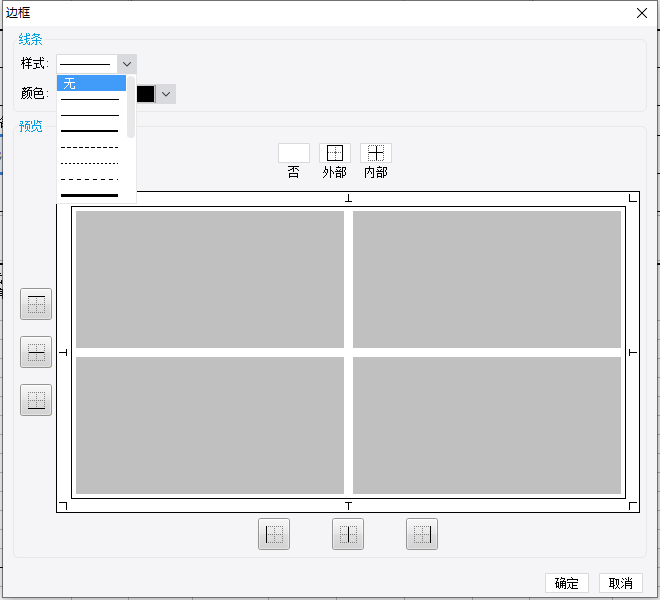Toggle the left border button
Viewport: 660px width, 600px height.
click(274, 534)
